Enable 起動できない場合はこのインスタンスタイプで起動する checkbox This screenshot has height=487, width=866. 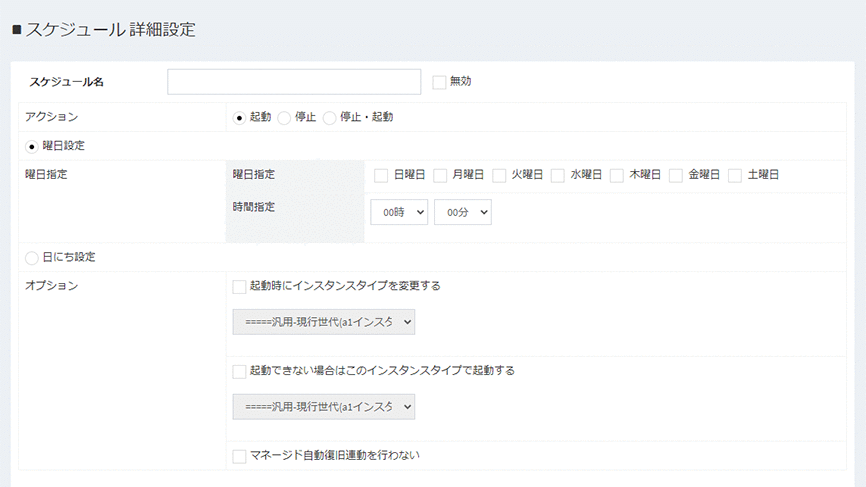239,372
